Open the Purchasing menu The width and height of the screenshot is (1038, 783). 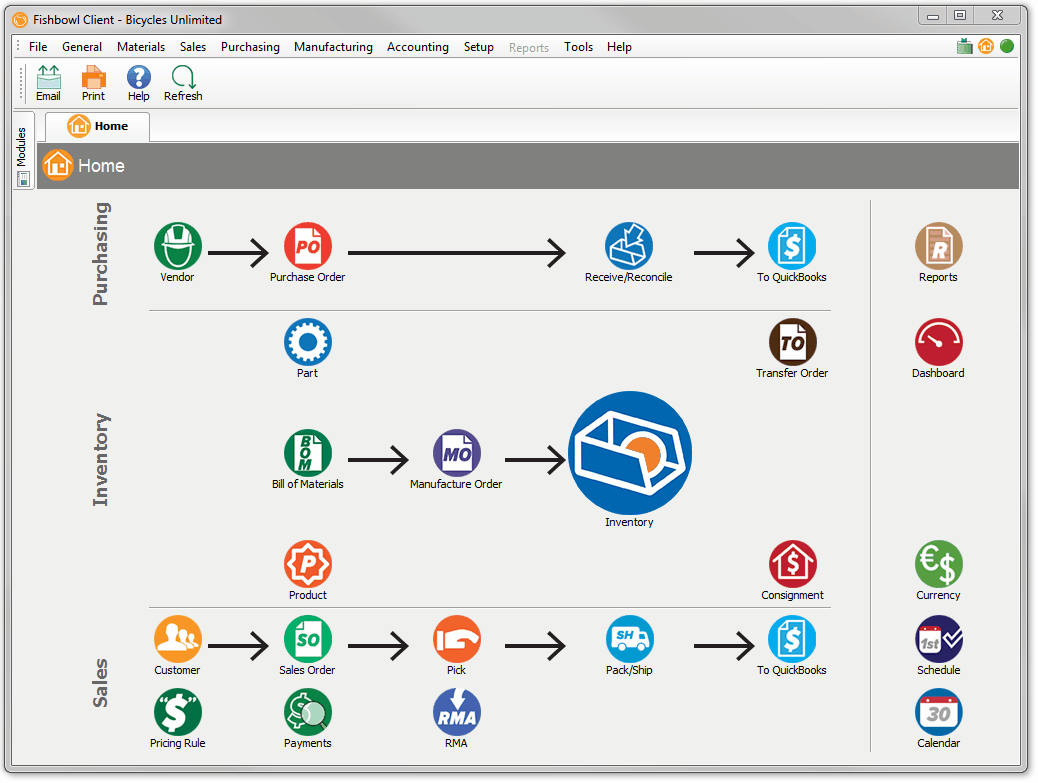pos(250,47)
